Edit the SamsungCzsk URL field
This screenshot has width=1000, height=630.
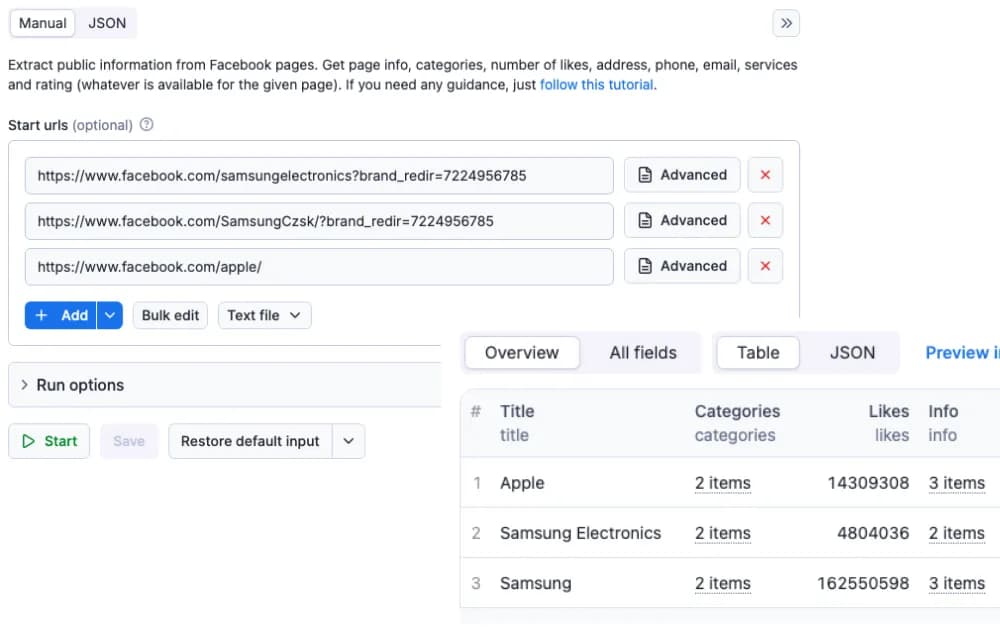(x=319, y=221)
